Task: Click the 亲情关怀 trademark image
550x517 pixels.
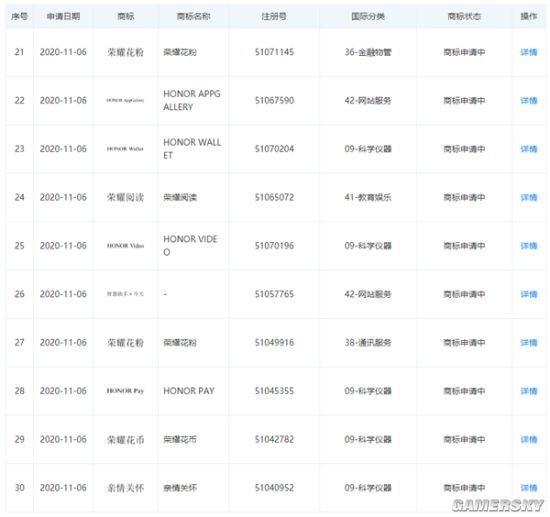Action: coord(125,488)
